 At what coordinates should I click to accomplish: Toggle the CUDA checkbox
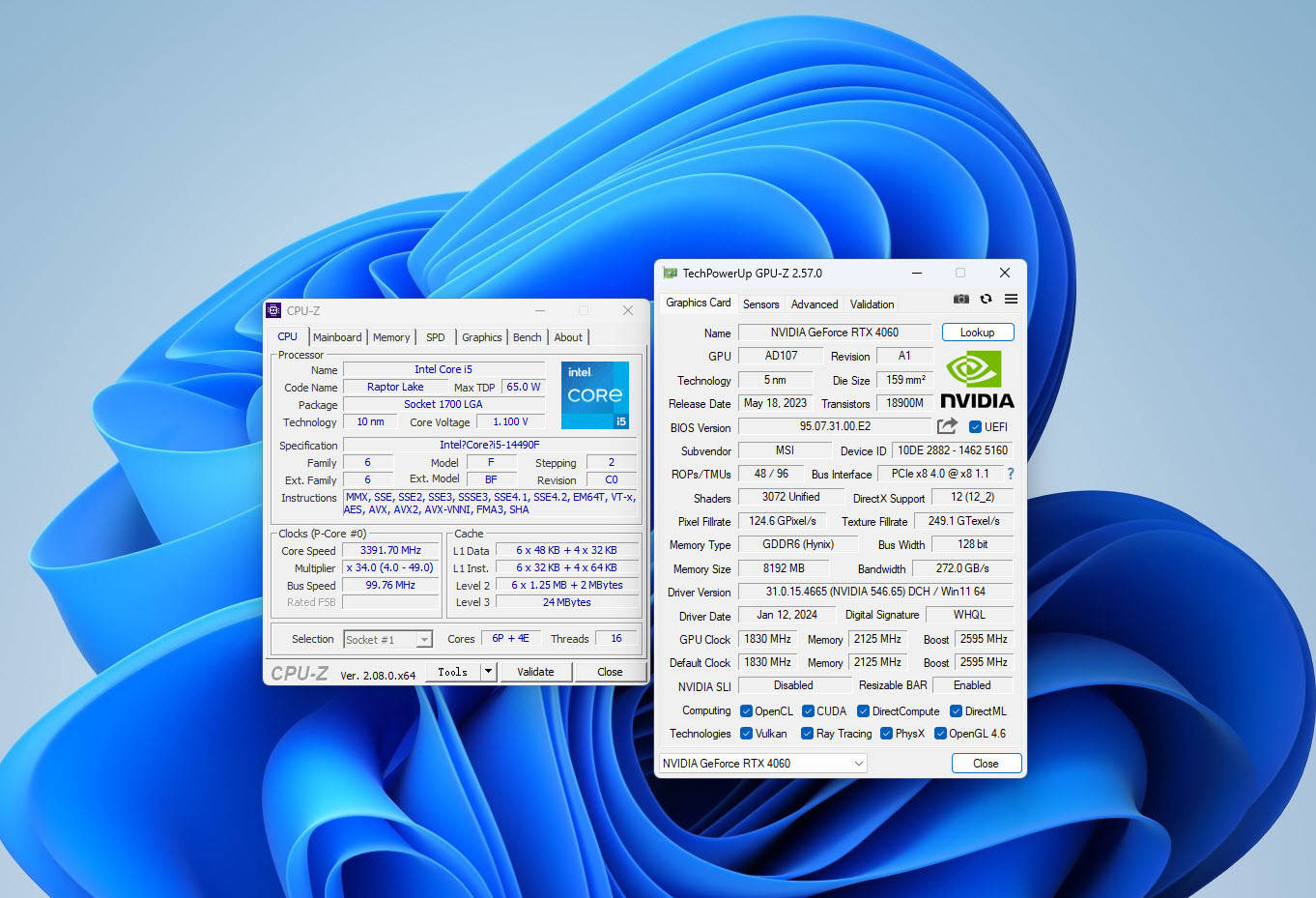click(x=808, y=711)
